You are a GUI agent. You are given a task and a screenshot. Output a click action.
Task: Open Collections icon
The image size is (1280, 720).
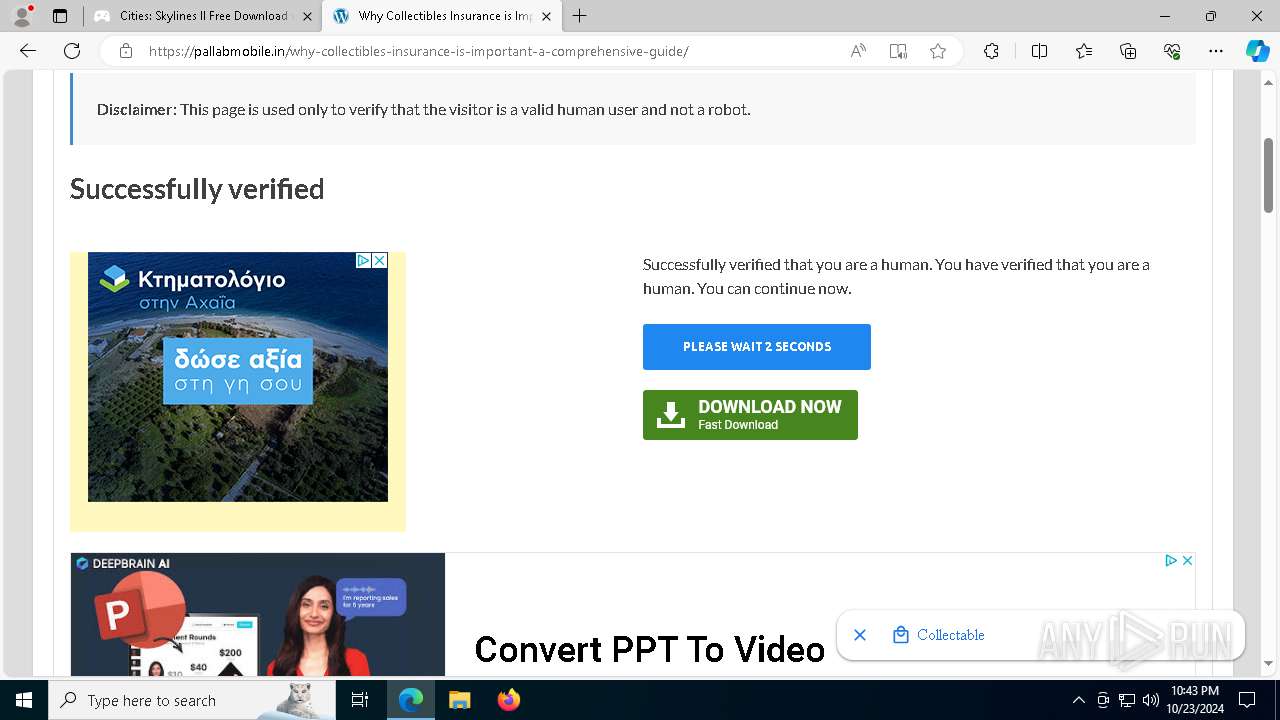coord(1128,51)
